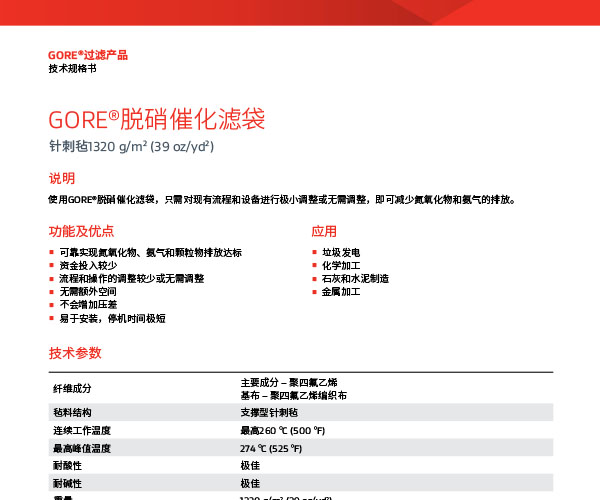Click the table row label '毡料结构'

pos(72,412)
